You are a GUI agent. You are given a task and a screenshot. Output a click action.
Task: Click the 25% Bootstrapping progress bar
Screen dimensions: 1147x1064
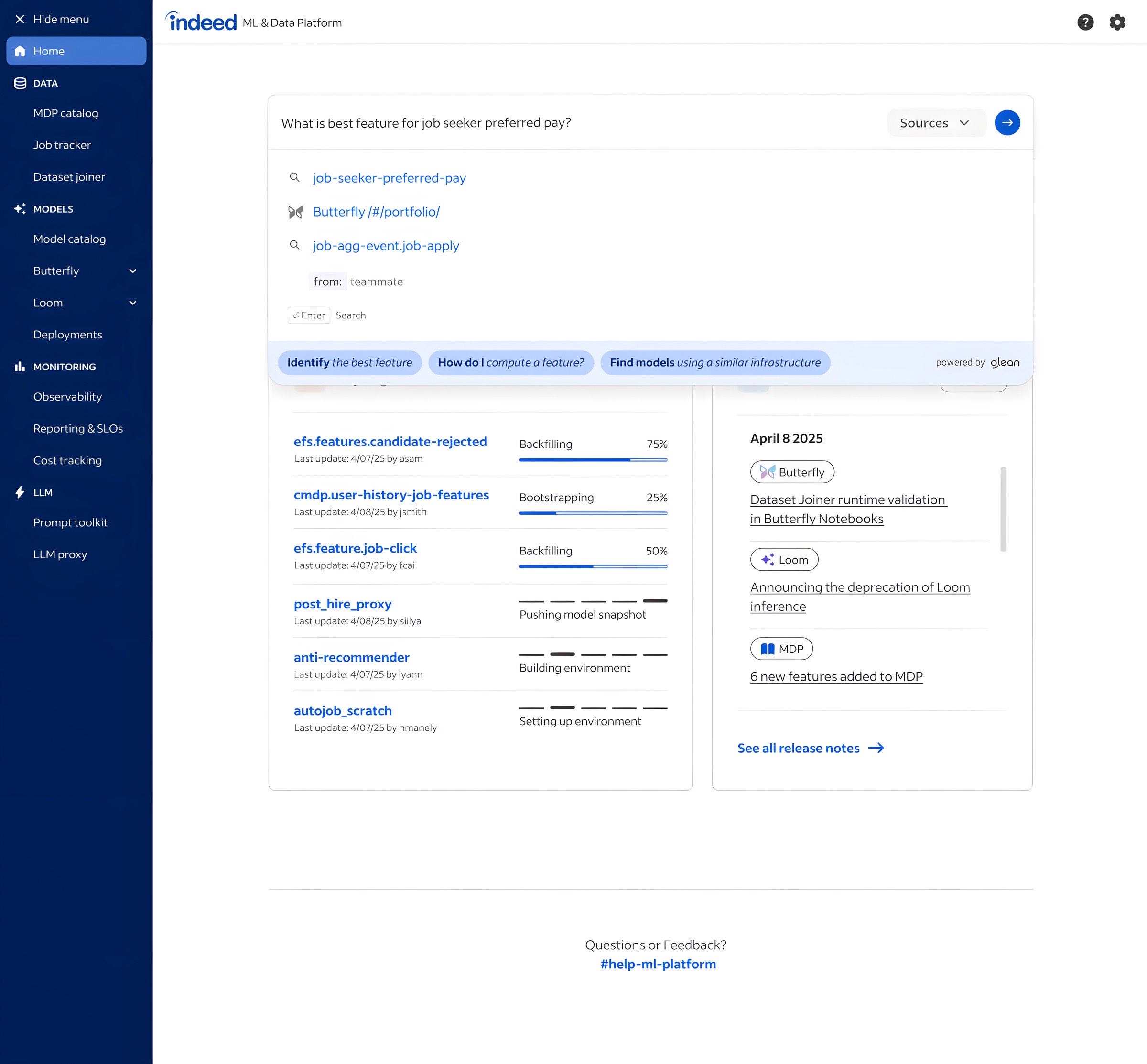tap(593, 513)
